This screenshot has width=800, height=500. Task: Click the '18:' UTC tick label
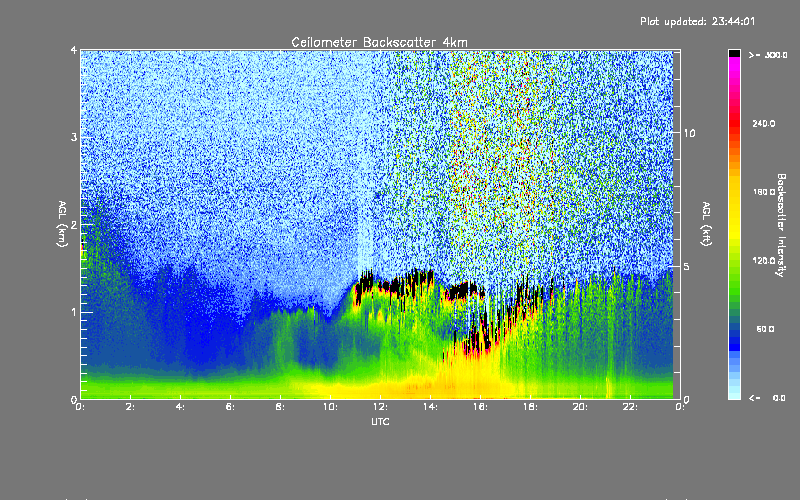[530, 407]
